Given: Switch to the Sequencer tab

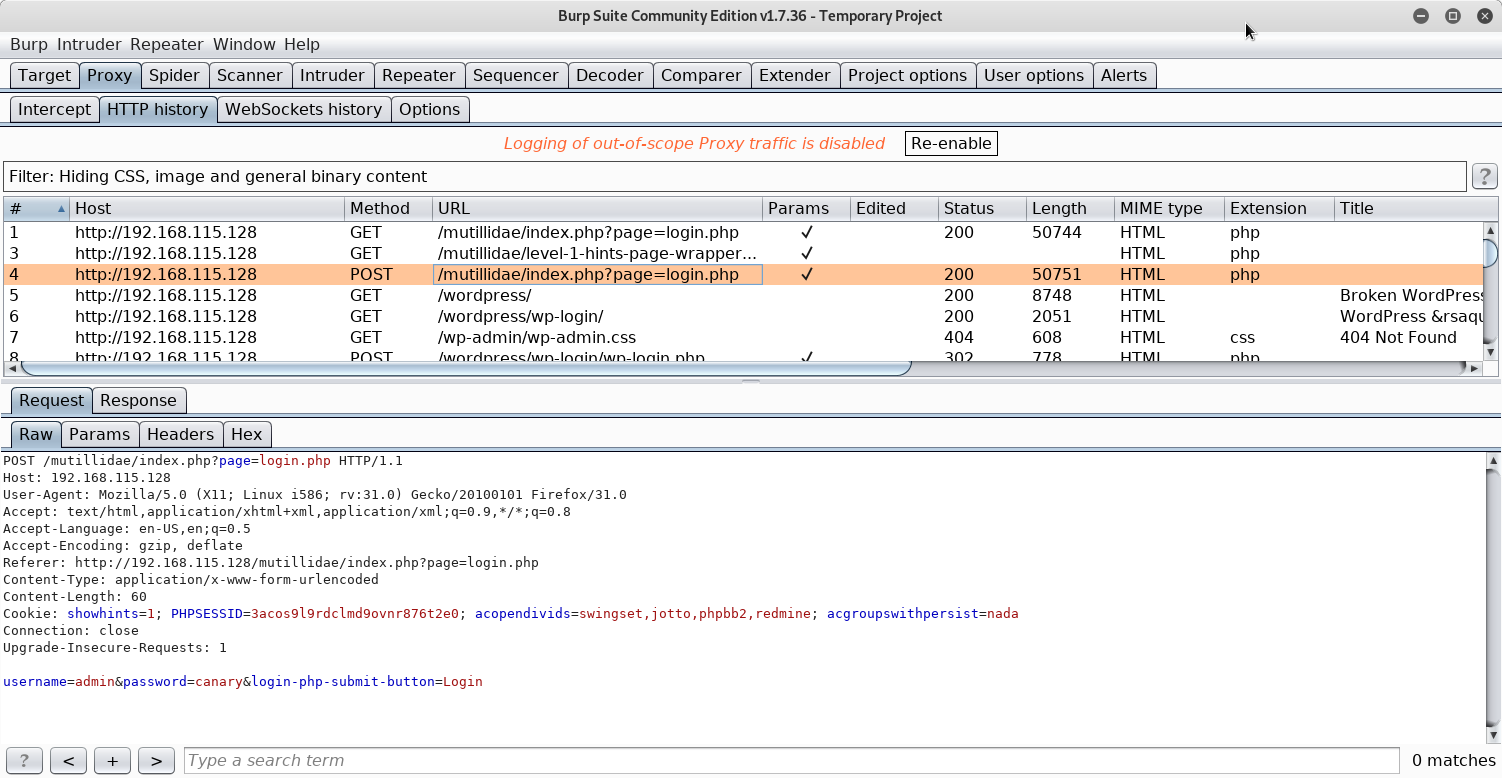Looking at the screenshot, I should pyautogui.click(x=516, y=76).
